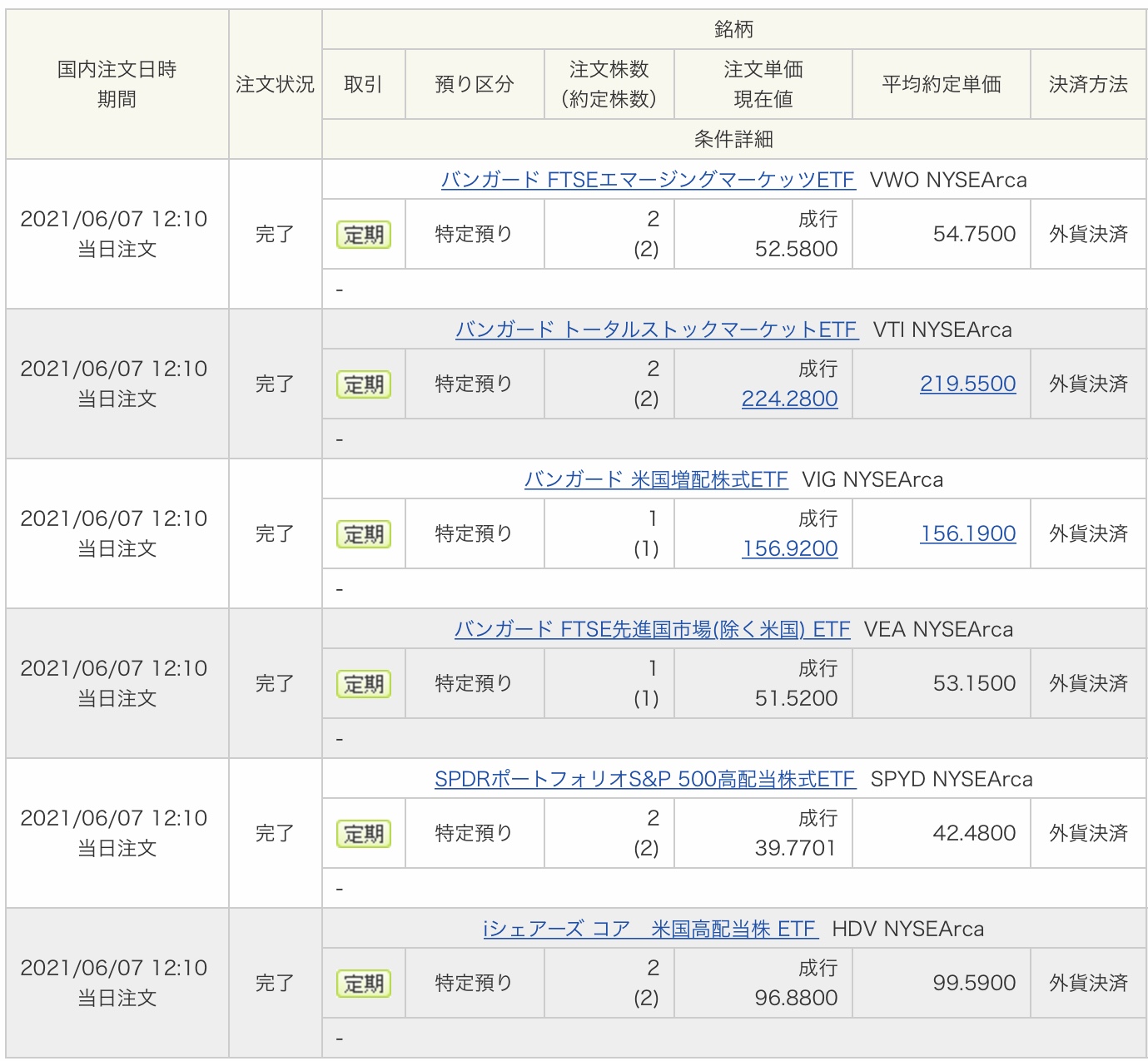Click VEA average fill price 53.1500
The height and width of the screenshot is (1061, 1148).
coord(975,683)
